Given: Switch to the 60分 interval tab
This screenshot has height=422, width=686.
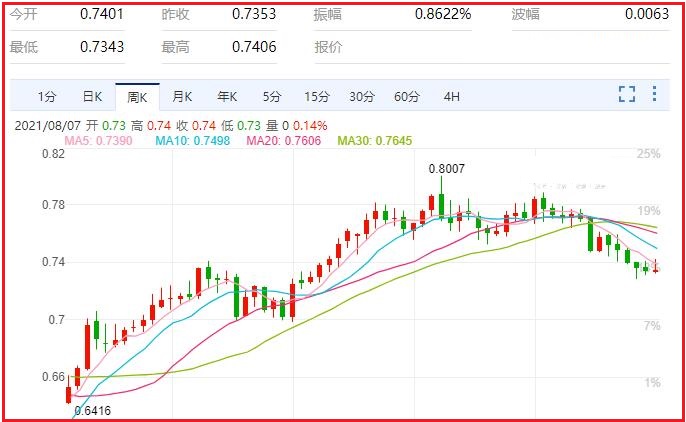Looking at the screenshot, I should click(x=407, y=96).
